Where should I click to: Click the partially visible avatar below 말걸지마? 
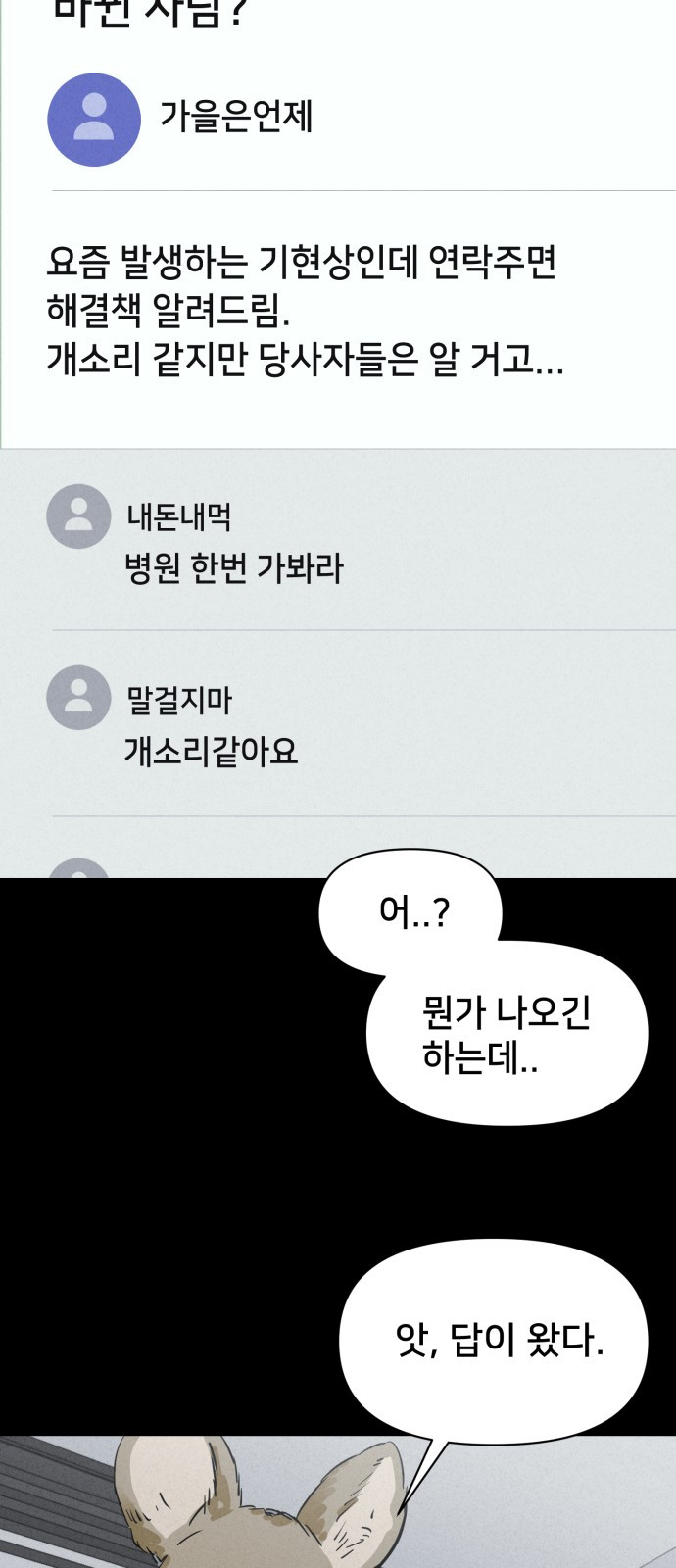tap(78, 868)
